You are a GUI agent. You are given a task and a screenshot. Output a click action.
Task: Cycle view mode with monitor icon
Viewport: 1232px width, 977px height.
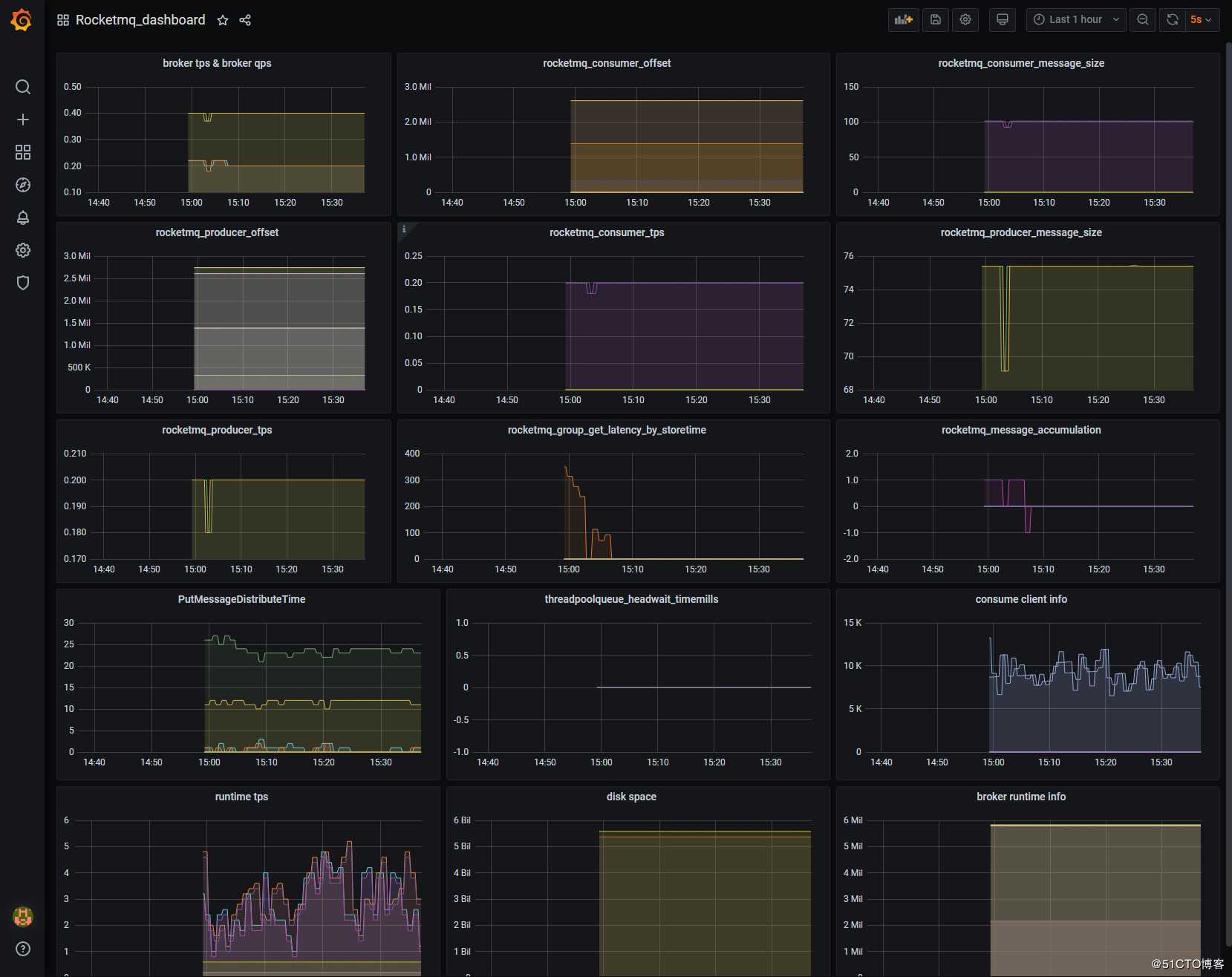pyautogui.click(x=1003, y=20)
